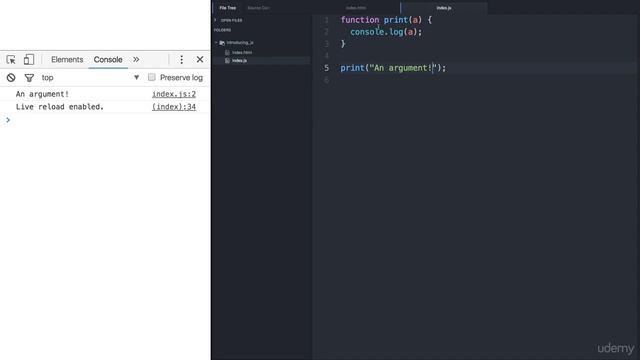Click the 'log' method on line 2
This screenshot has height=360, width=640.
[x=396, y=32]
